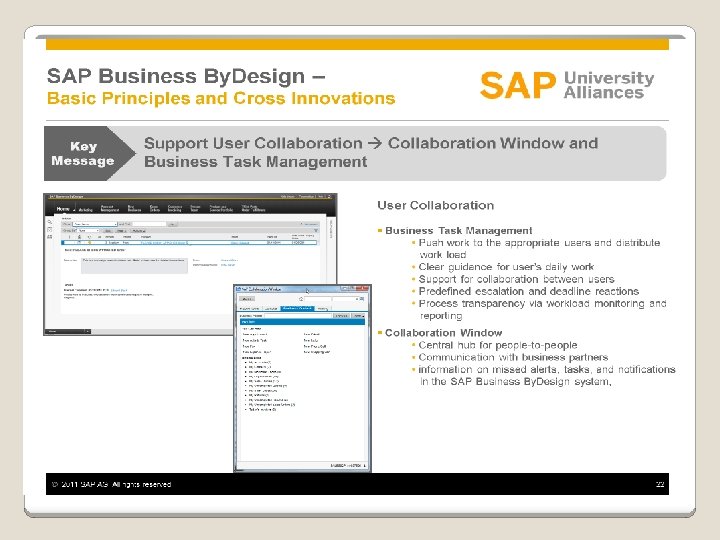Click the 'Collaboration Window' bullet heading
Viewport: 720px width, 540px height.
(443, 332)
